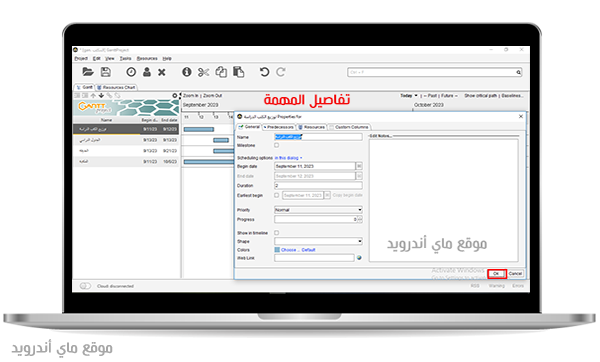
Task: Open task table settings gear
Action: coord(174,96)
